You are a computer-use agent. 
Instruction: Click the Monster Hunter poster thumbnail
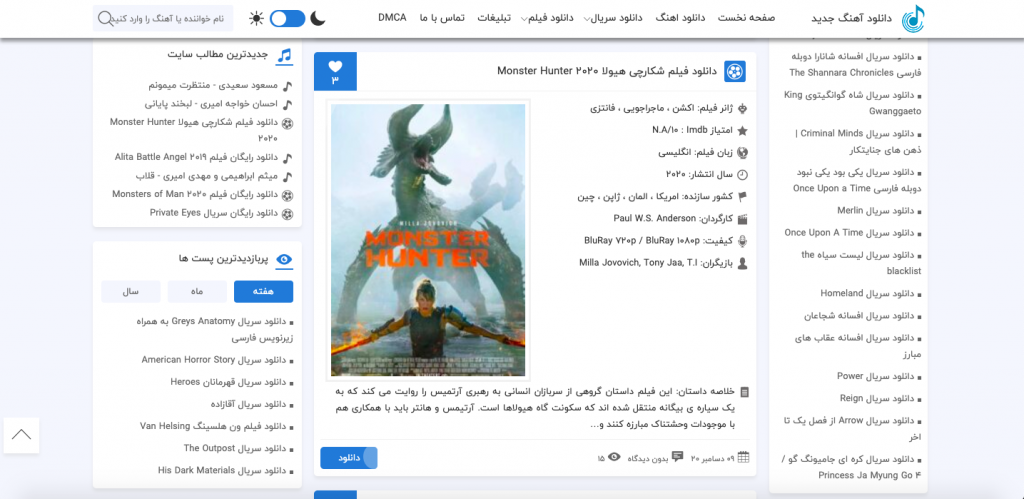click(428, 240)
